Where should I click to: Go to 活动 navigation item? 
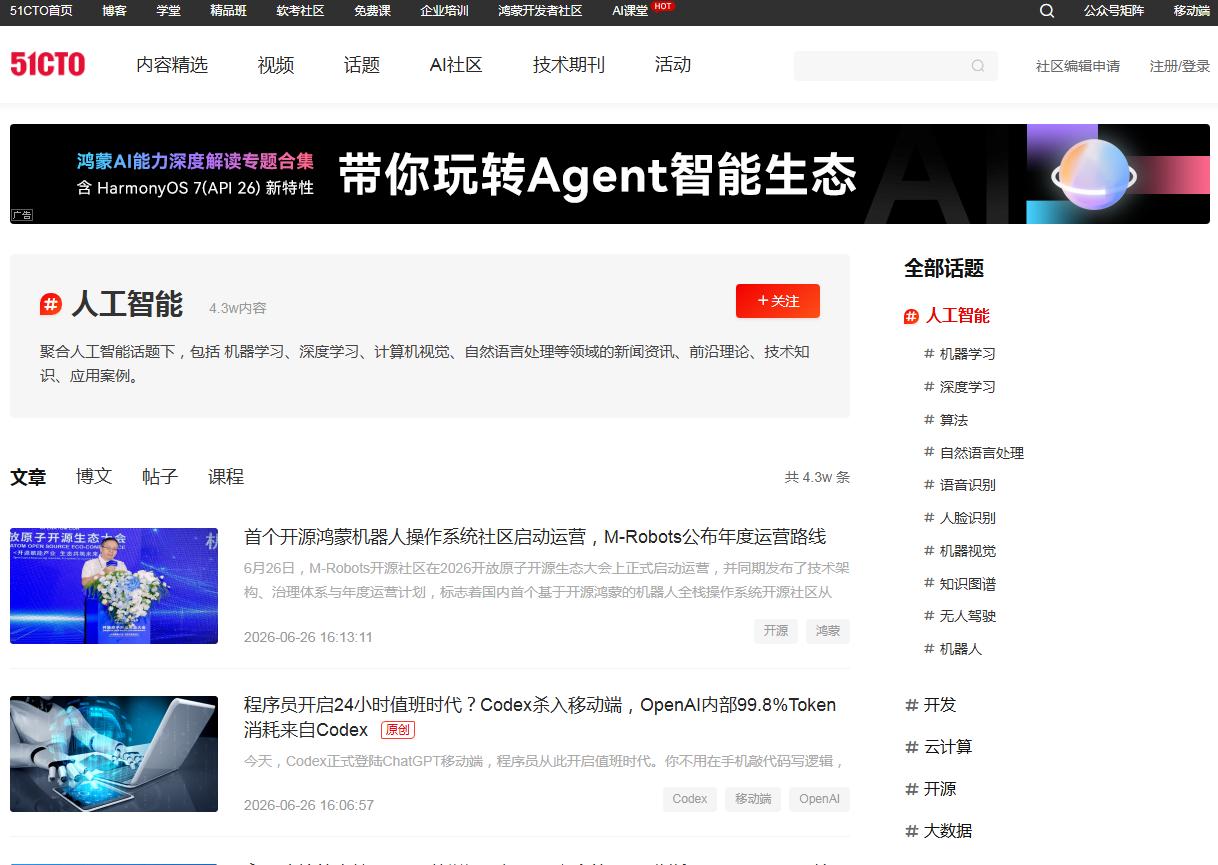(673, 65)
